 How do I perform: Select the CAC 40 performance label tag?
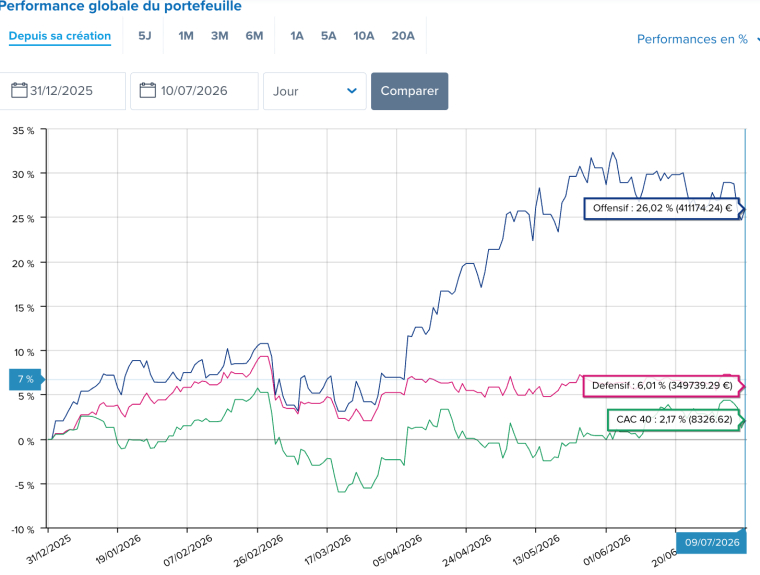tap(676, 420)
